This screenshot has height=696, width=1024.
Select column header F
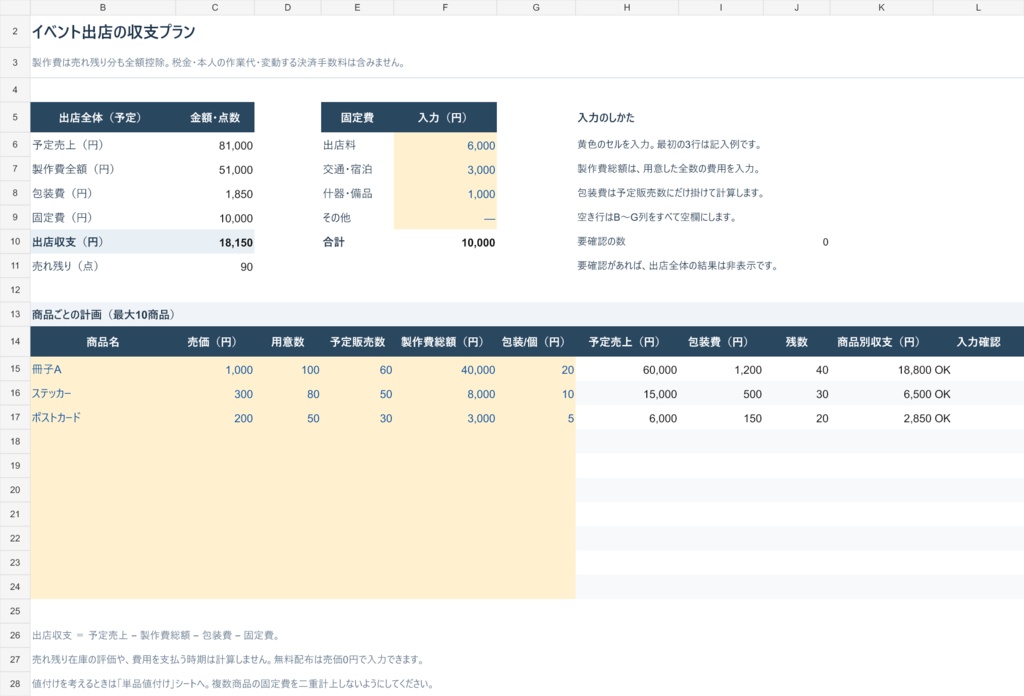[x=445, y=7]
